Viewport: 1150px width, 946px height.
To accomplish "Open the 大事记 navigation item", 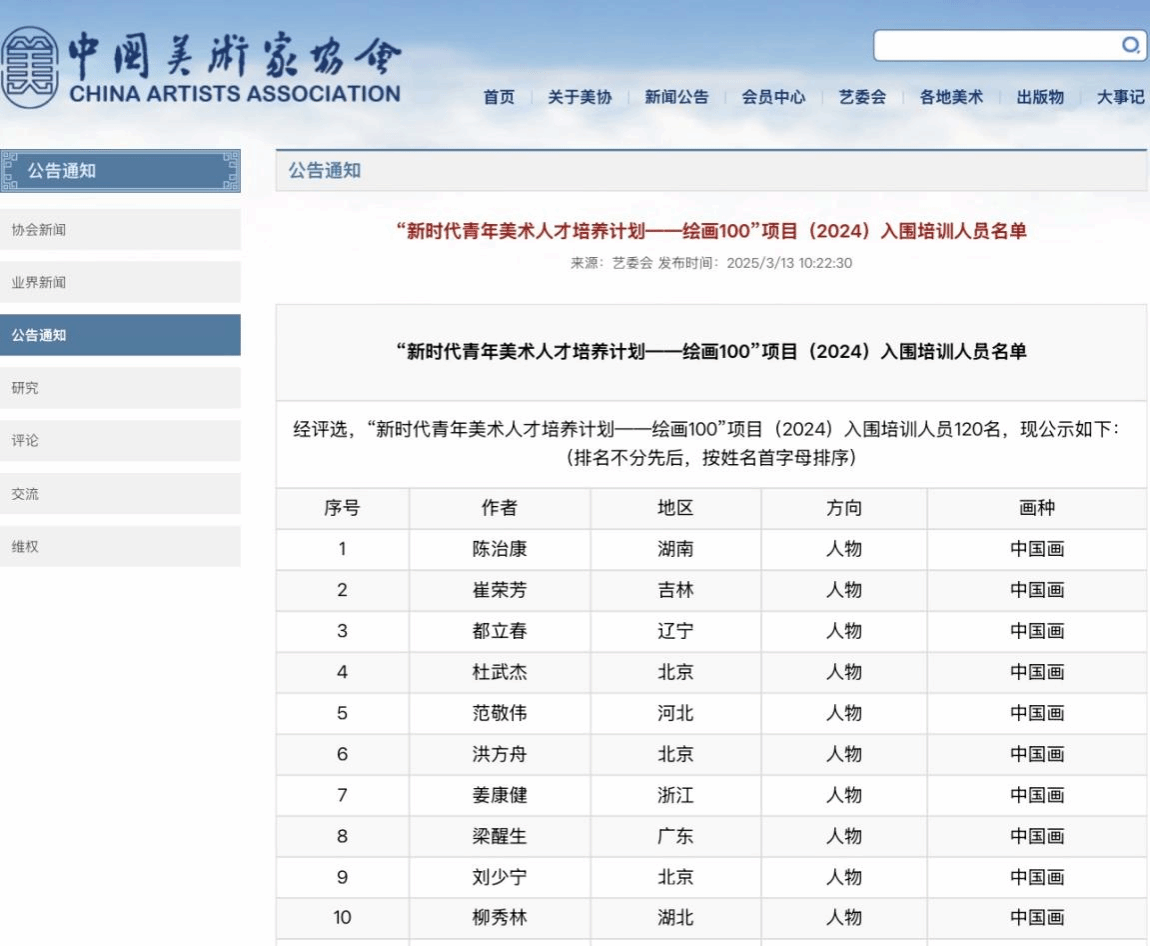I will point(1120,97).
